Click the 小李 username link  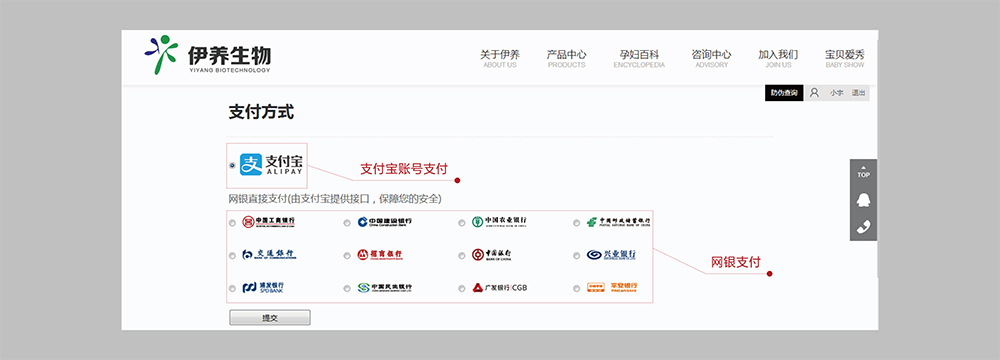(x=836, y=93)
